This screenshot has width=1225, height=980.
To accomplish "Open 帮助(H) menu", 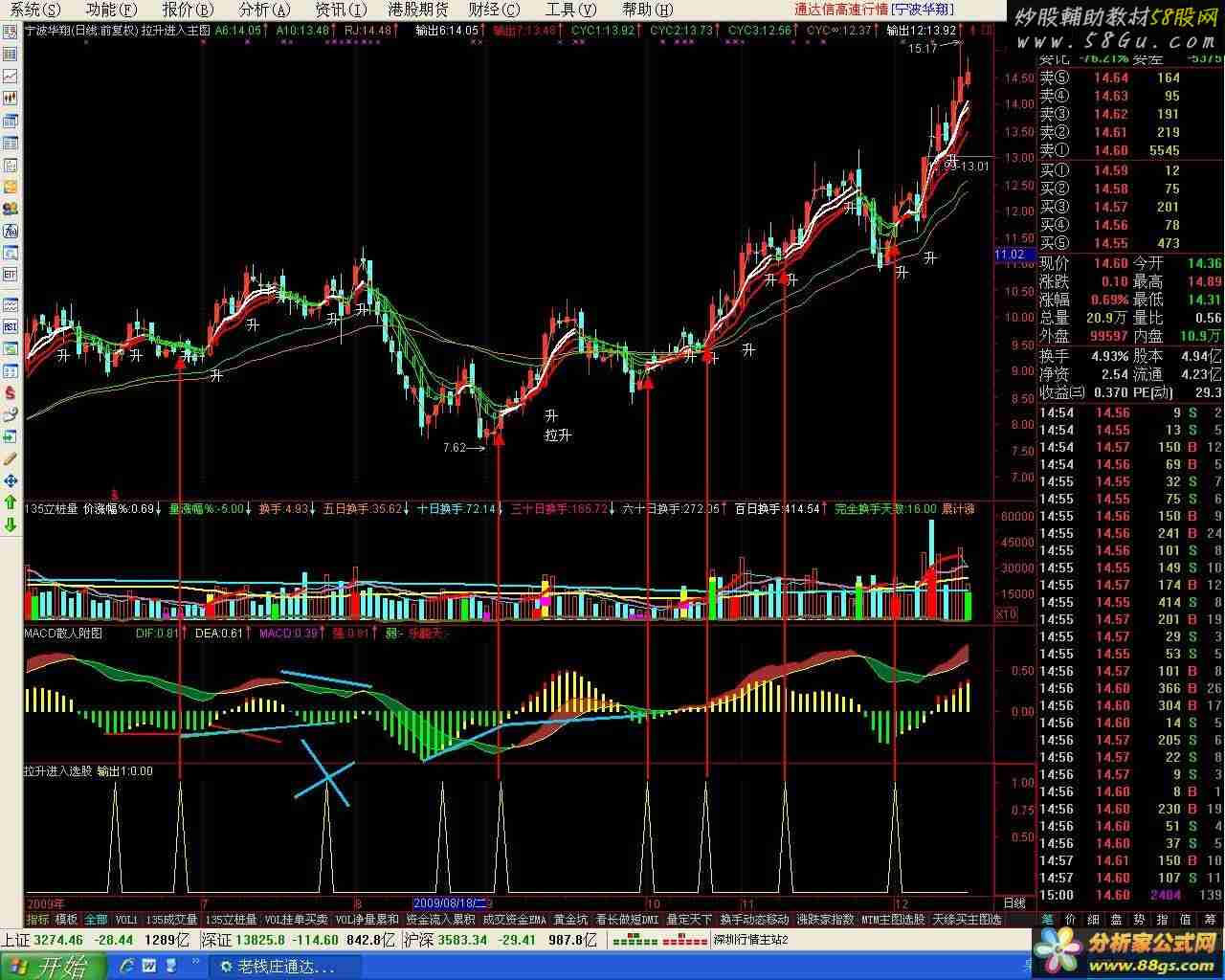I will [x=648, y=10].
